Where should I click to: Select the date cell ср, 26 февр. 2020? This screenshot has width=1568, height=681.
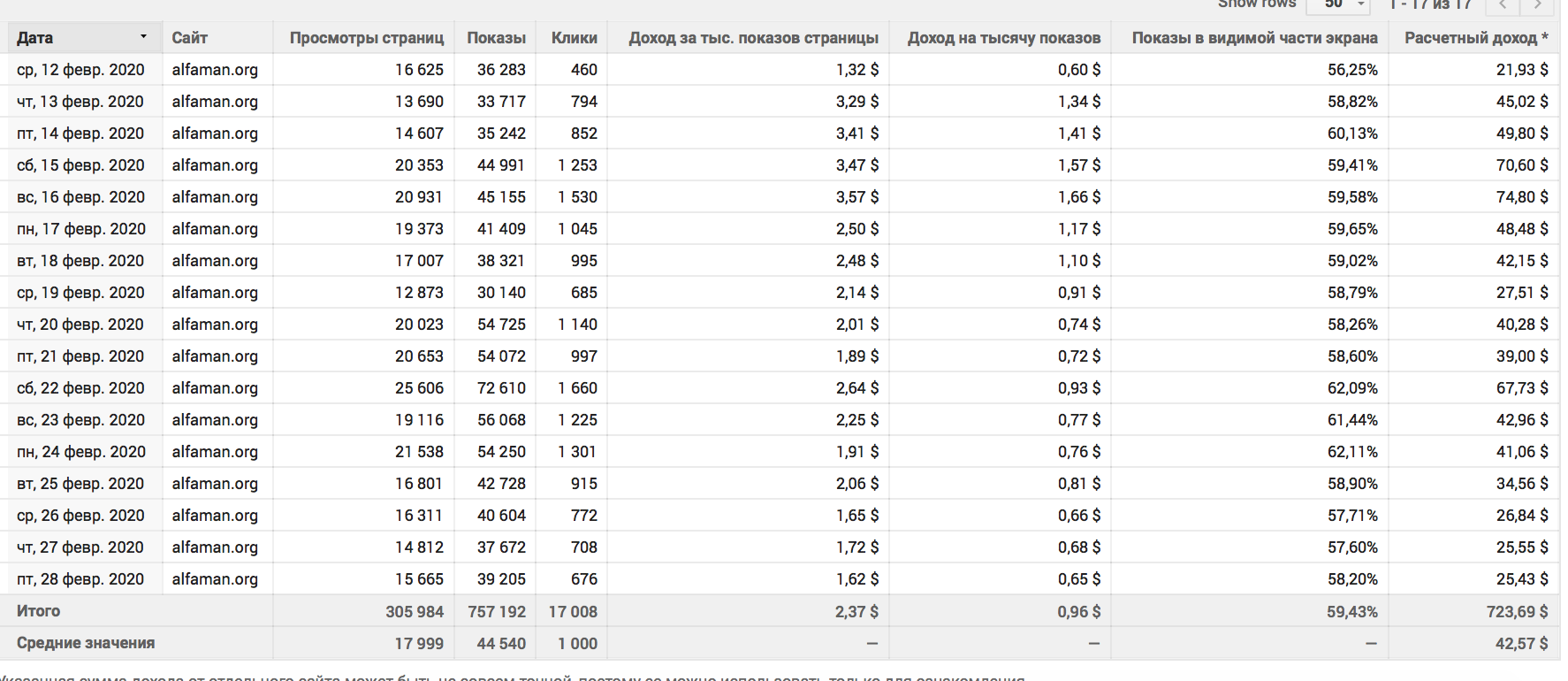pyautogui.click(x=80, y=516)
